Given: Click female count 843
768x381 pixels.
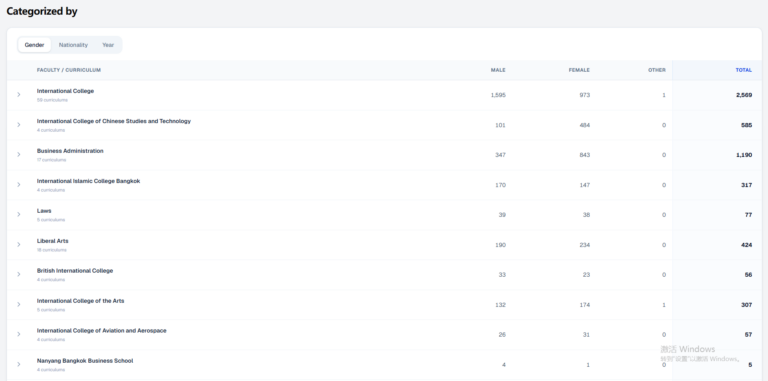Looking at the screenshot, I should click(x=585, y=155).
